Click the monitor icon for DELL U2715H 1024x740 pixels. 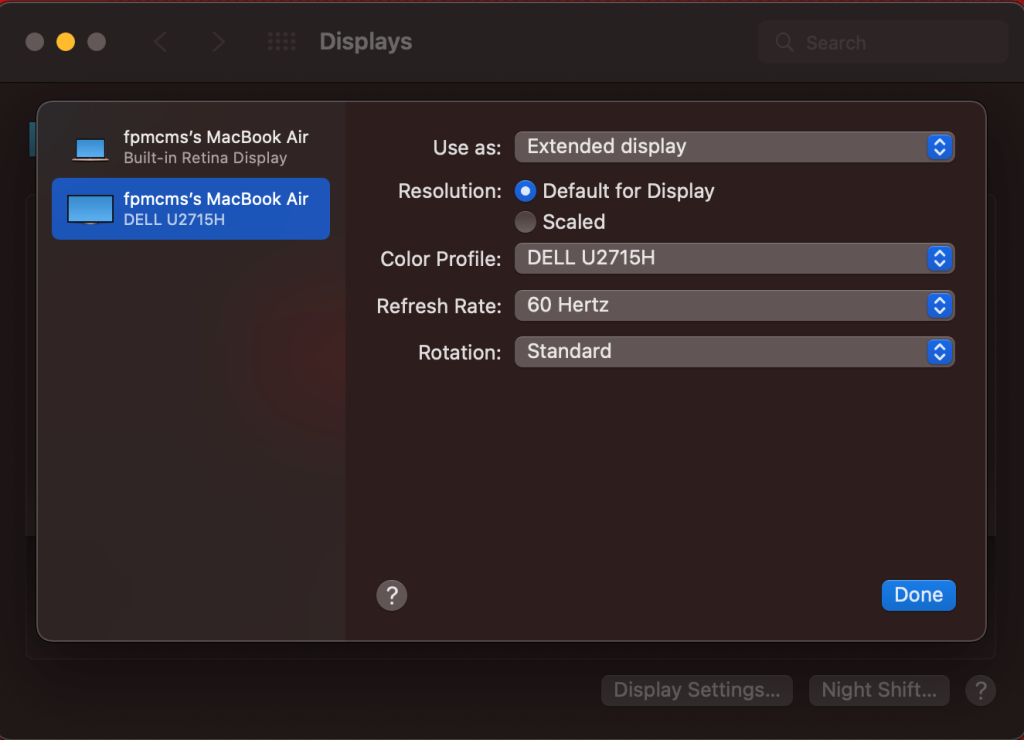90,210
